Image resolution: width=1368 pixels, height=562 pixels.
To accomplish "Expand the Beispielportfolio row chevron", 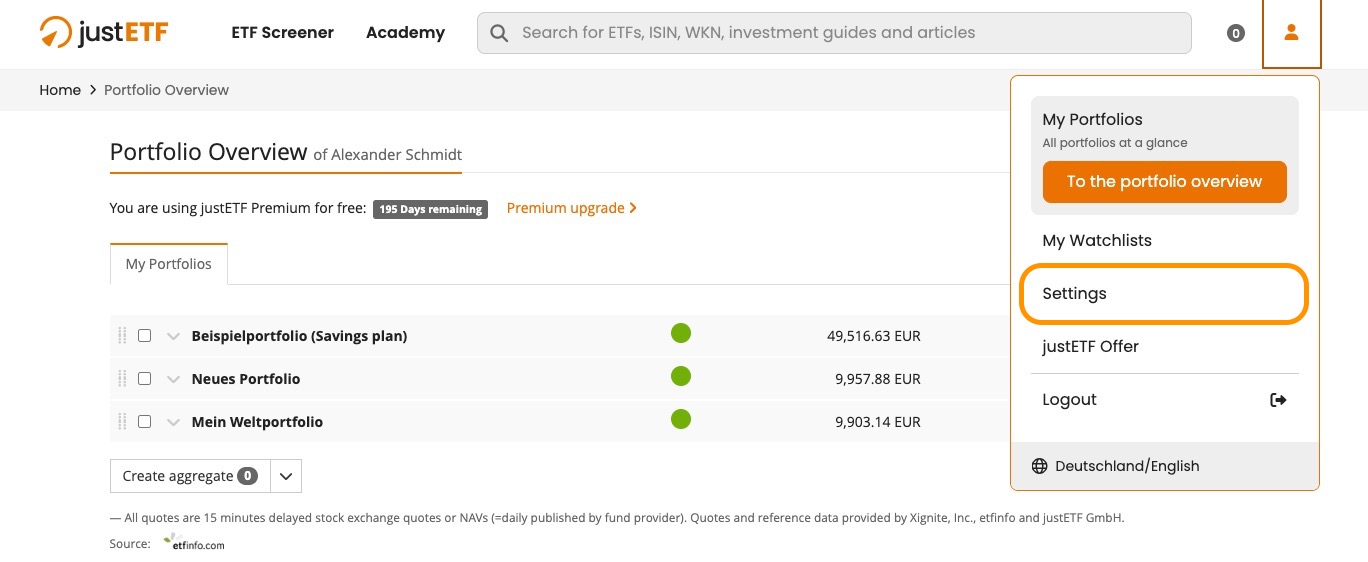I will coord(173,336).
